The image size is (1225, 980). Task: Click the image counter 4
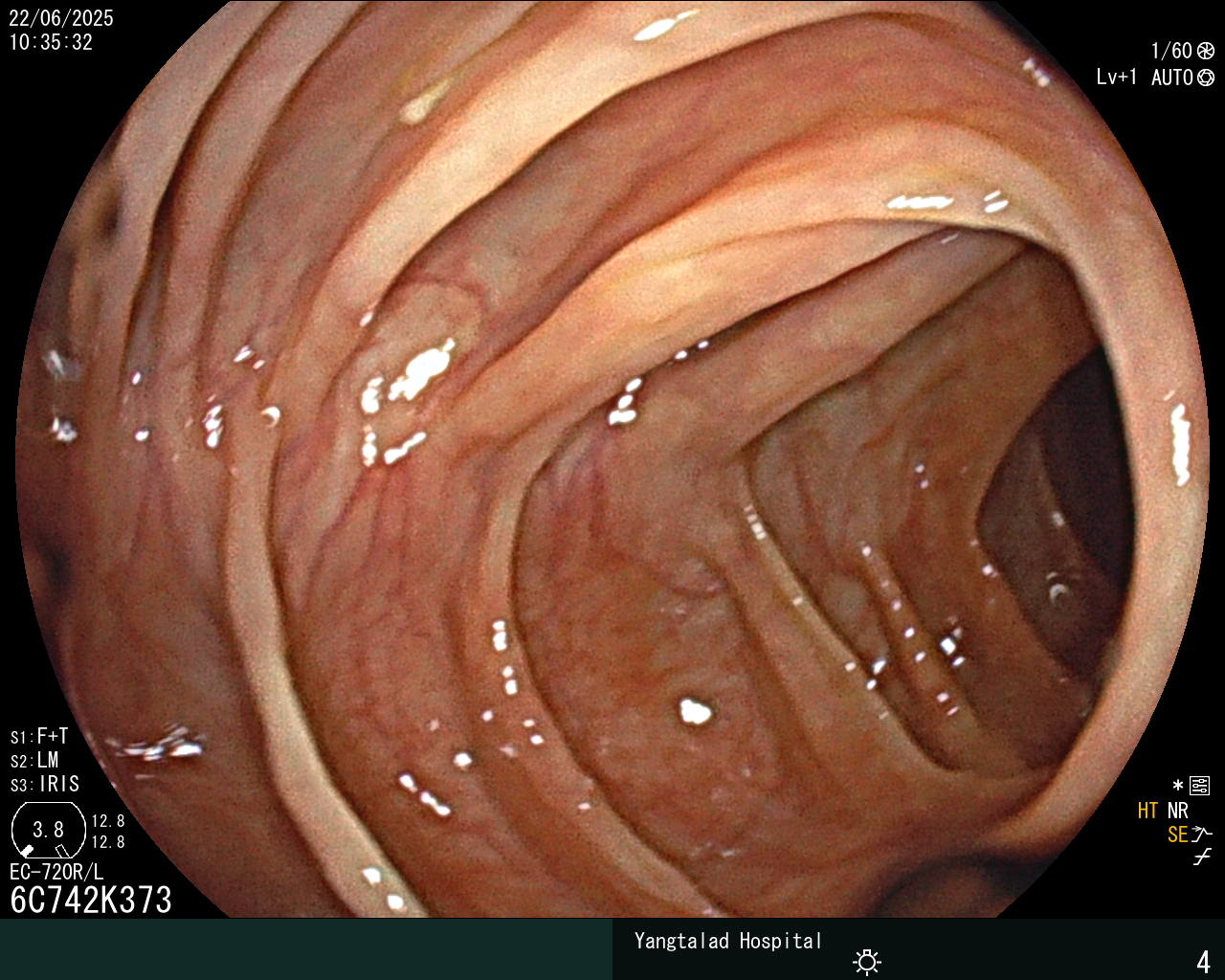(1204, 962)
